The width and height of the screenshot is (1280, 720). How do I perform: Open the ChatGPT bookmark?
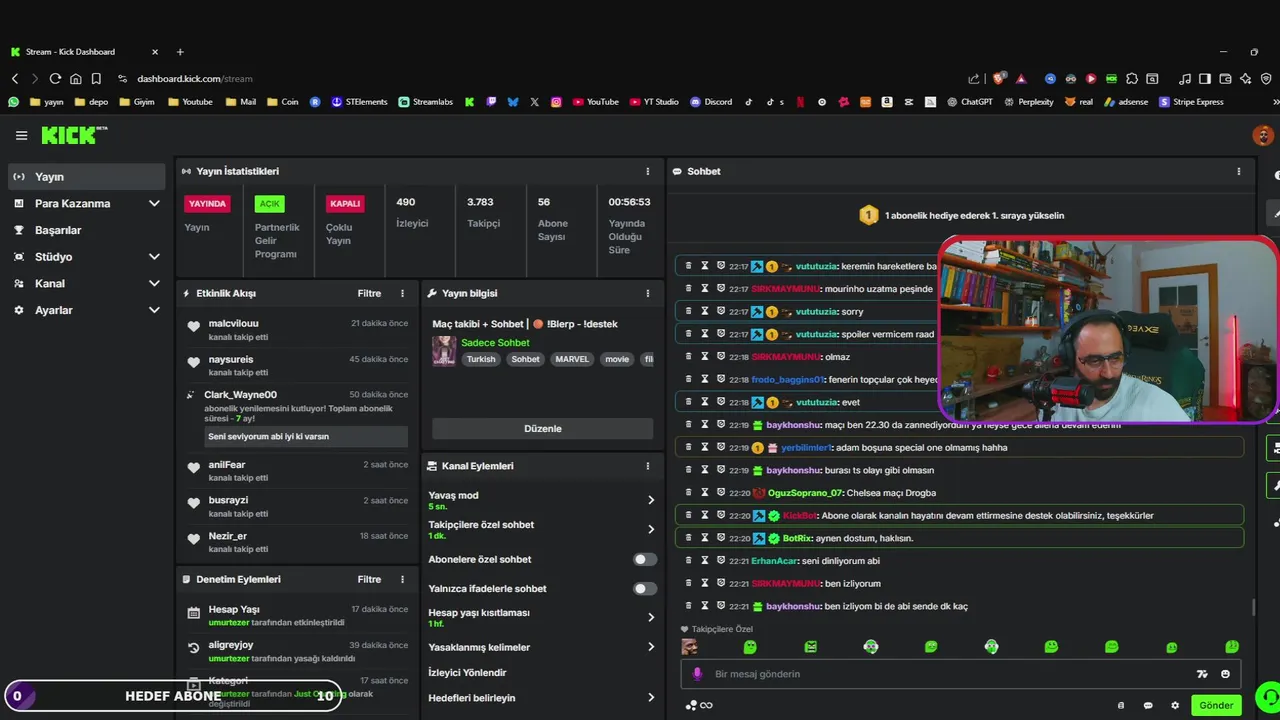pos(969,102)
